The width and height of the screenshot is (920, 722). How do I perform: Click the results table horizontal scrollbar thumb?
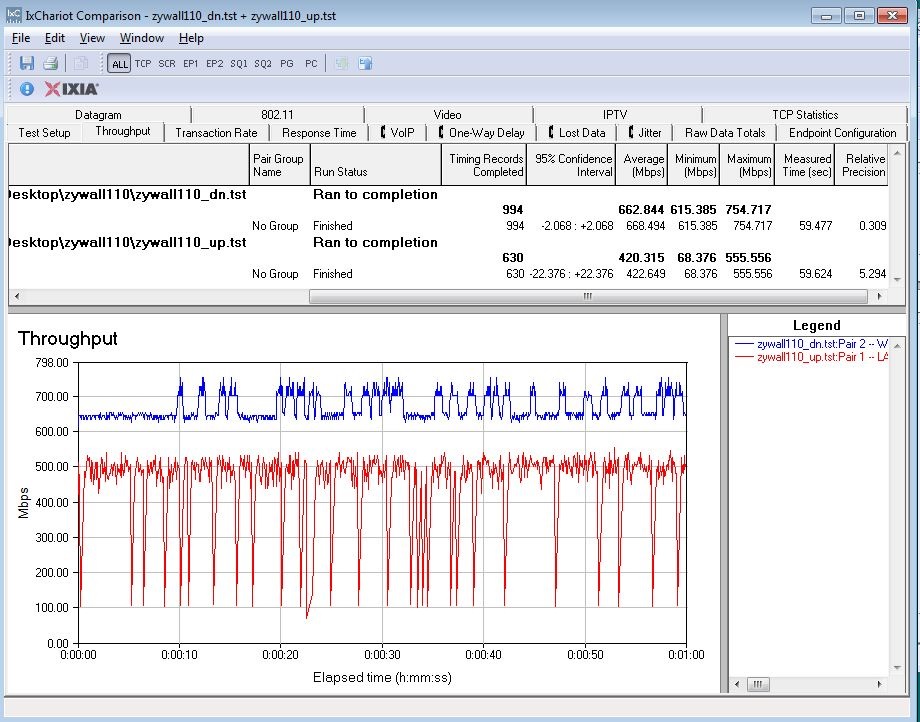point(588,297)
